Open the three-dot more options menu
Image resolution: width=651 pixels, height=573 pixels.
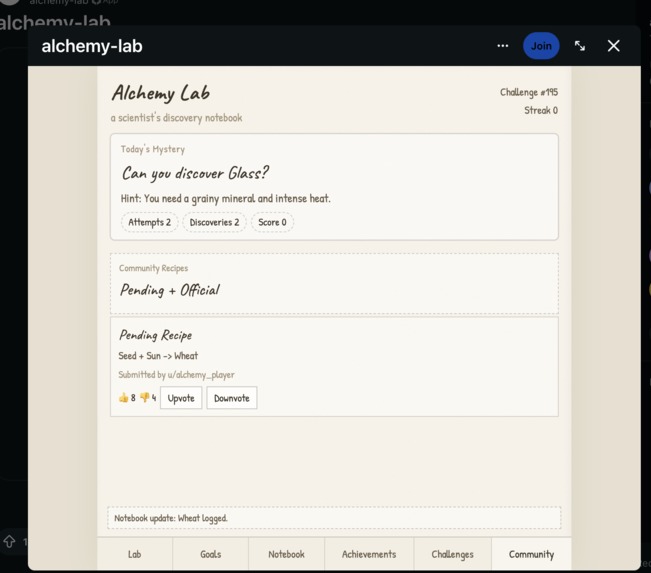pos(502,46)
